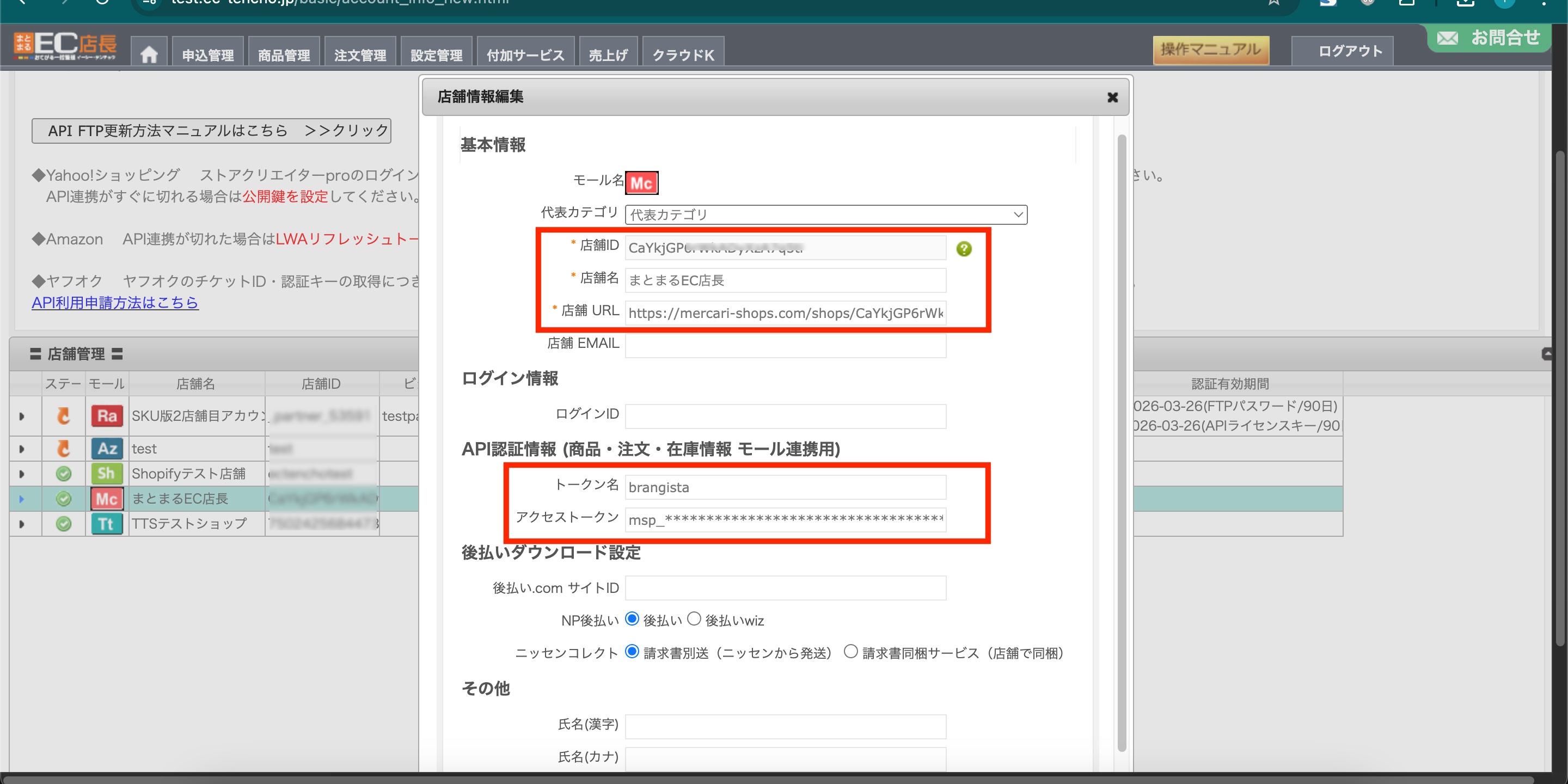The height and width of the screenshot is (784, 1568).
Task: Open the API利用申請方法はこちら link
Action: point(115,303)
